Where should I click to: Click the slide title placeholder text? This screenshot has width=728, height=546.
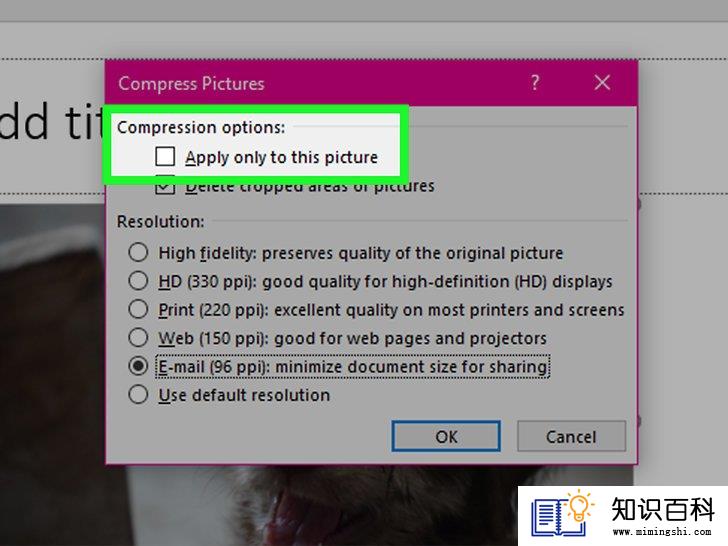click(x=51, y=122)
